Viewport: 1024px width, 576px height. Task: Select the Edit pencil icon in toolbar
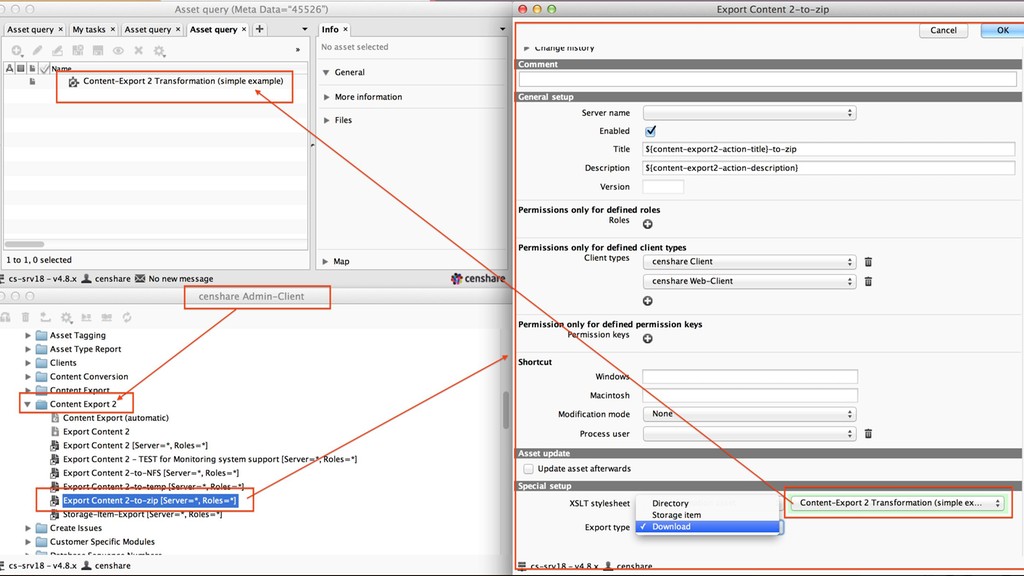click(x=38, y=50)
